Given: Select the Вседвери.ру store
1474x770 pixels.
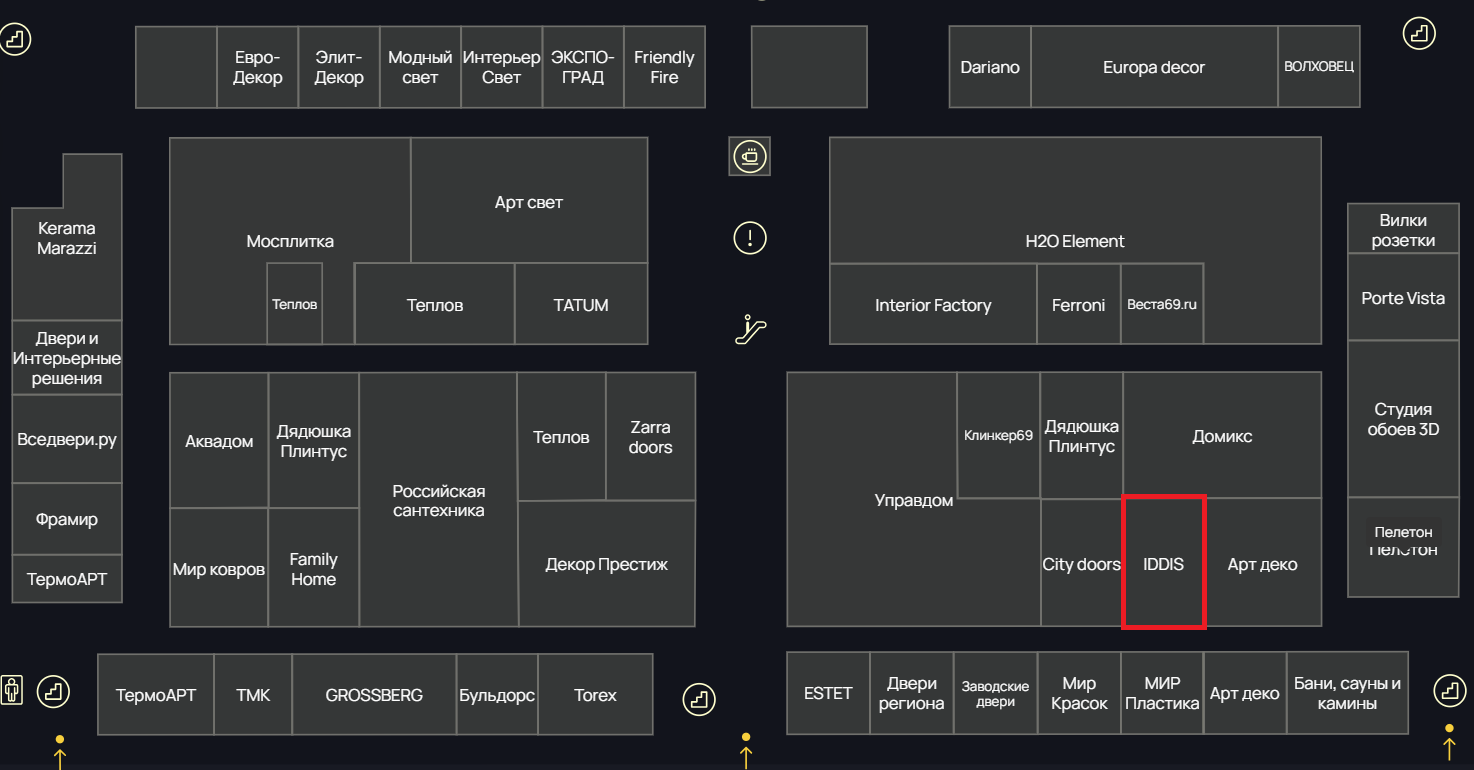Looking at the screenshot, I should (67, 439).
